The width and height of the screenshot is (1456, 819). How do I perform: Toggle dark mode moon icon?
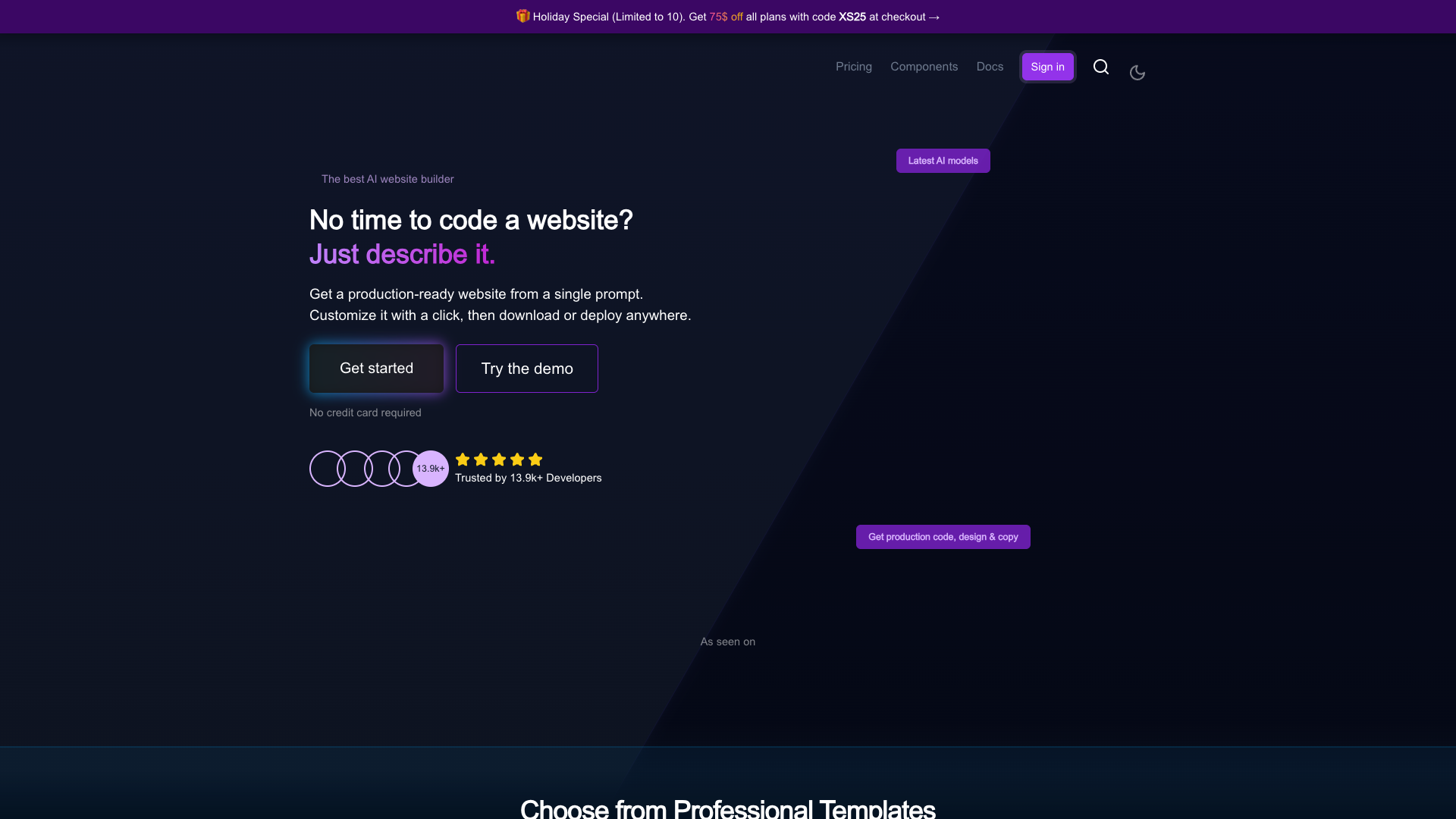pos(1137,73)
